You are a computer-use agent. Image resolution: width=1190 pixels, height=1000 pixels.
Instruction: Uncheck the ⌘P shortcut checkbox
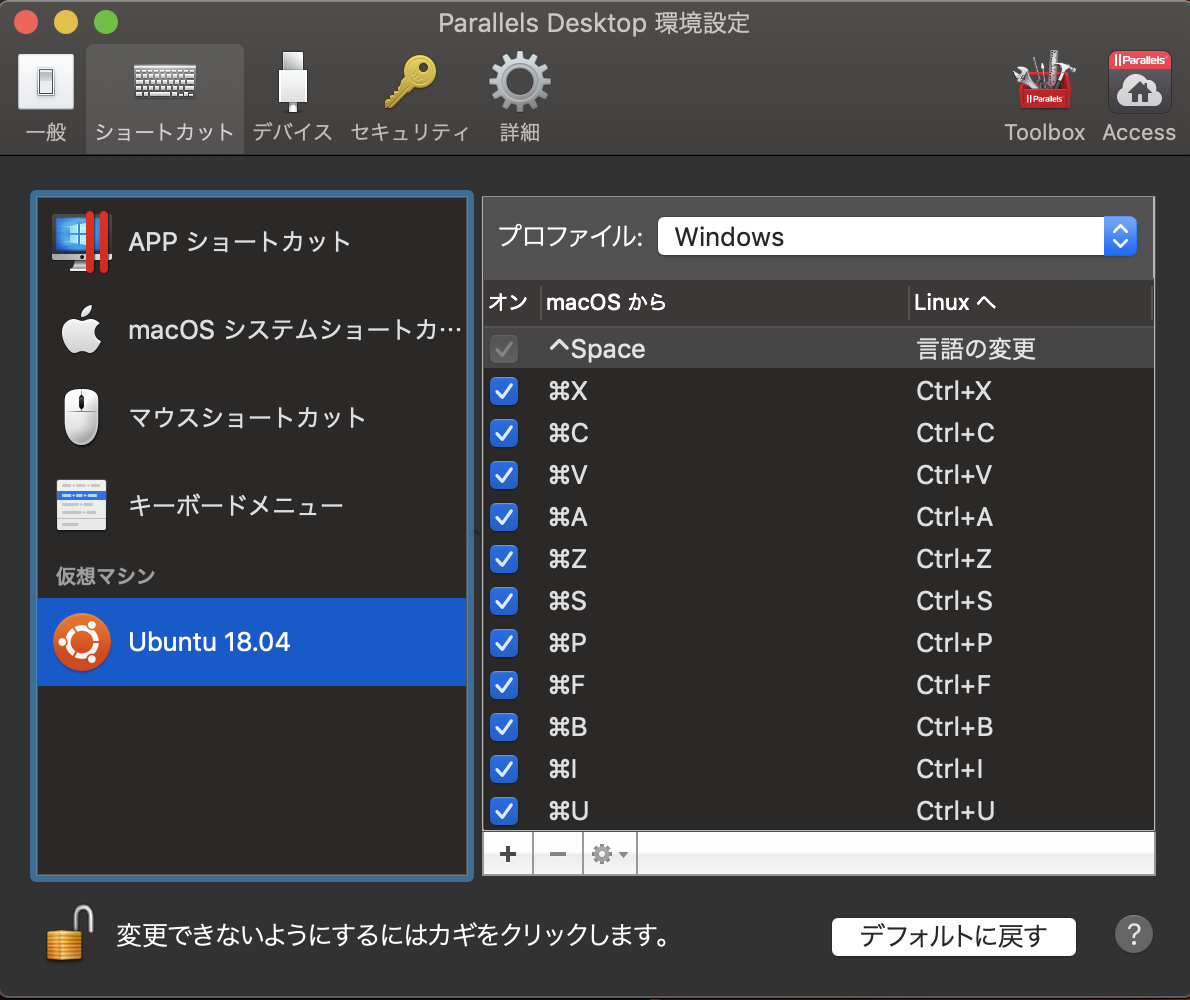pos(504,643)
